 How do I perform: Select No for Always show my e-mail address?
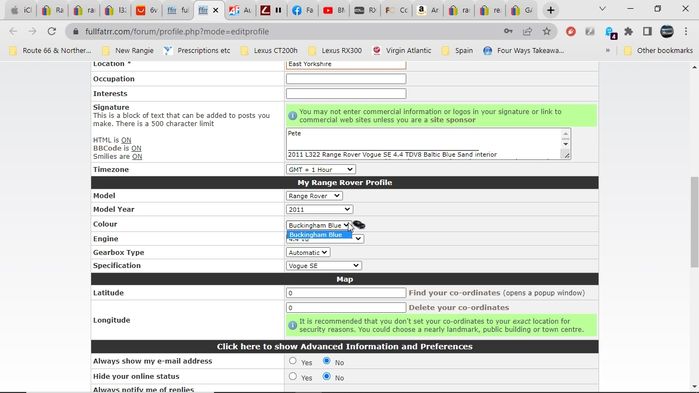(x=327, y=361)
